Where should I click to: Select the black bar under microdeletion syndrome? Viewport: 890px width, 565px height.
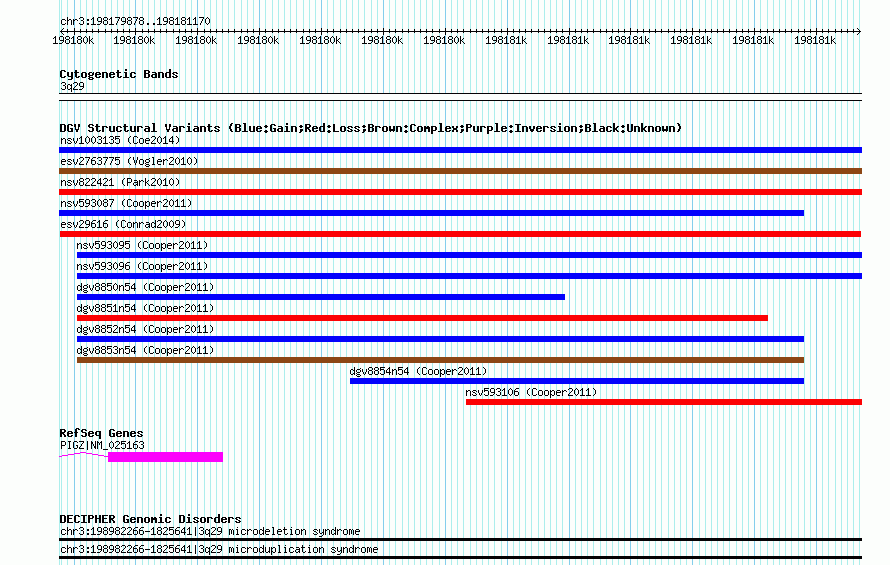[460, 540]
